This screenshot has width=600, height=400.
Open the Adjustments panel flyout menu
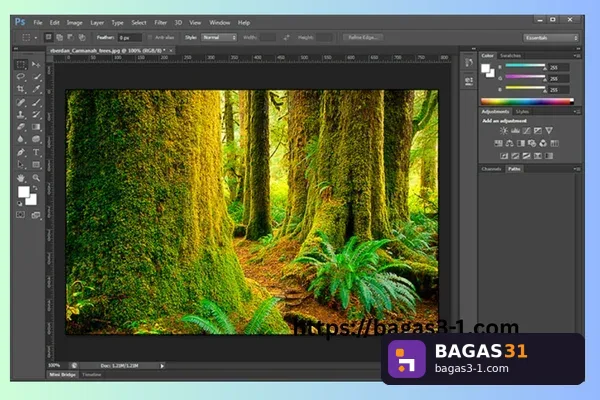[577, 112]
